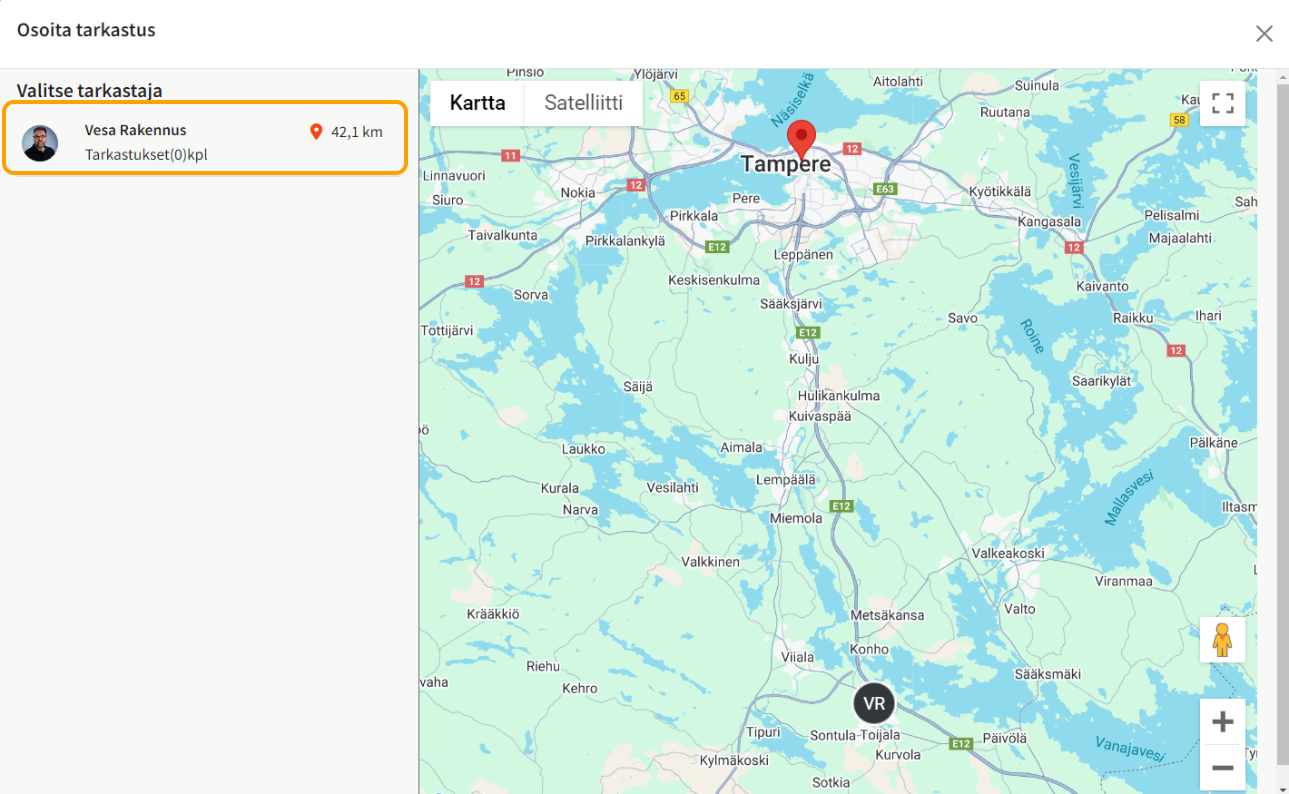
Task: Click the Viiala map label
Action: [x=798, y=657]
